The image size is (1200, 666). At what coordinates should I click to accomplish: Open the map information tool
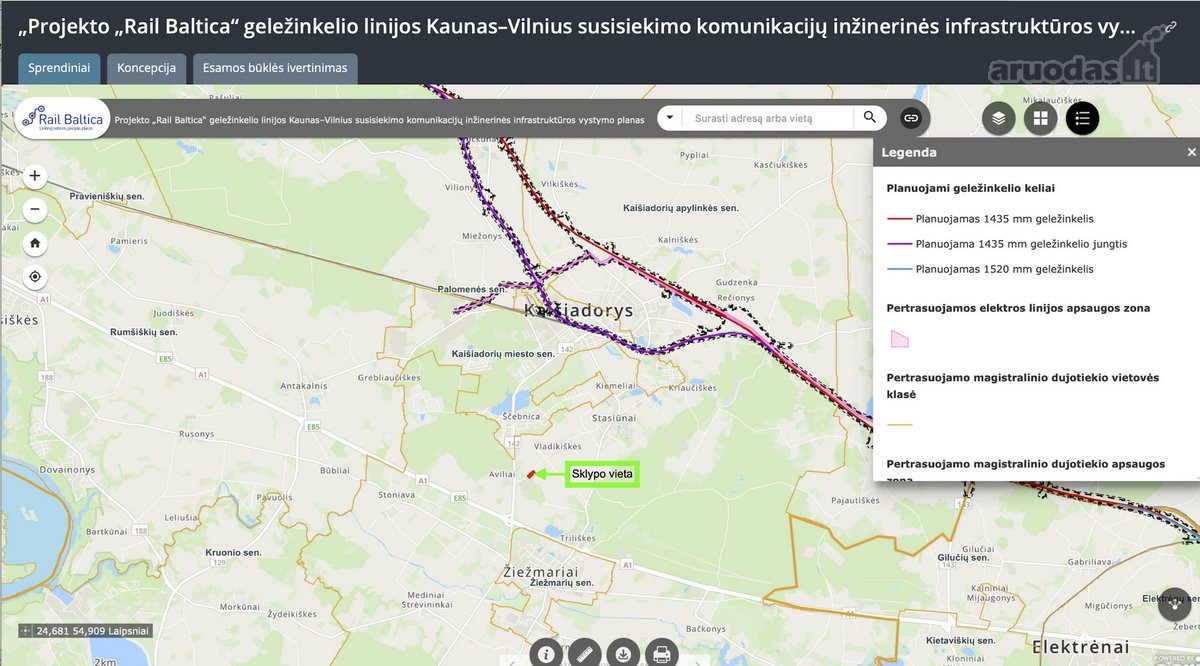coord(546,653)
